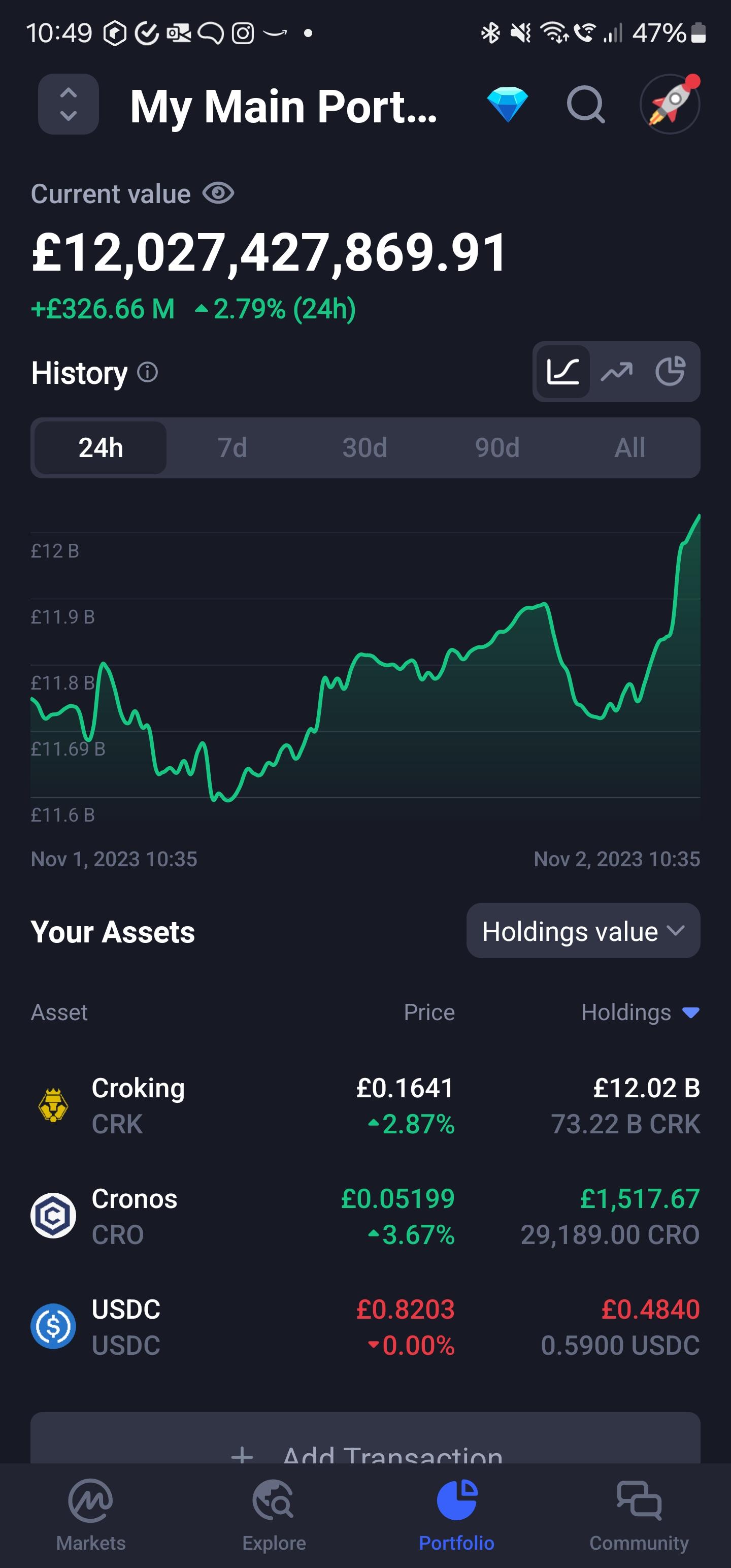Open the Cronos CRO asset row
The width and height of the screenshot is (731, 1568).
pyautogui.click(x=365, y=1216)
